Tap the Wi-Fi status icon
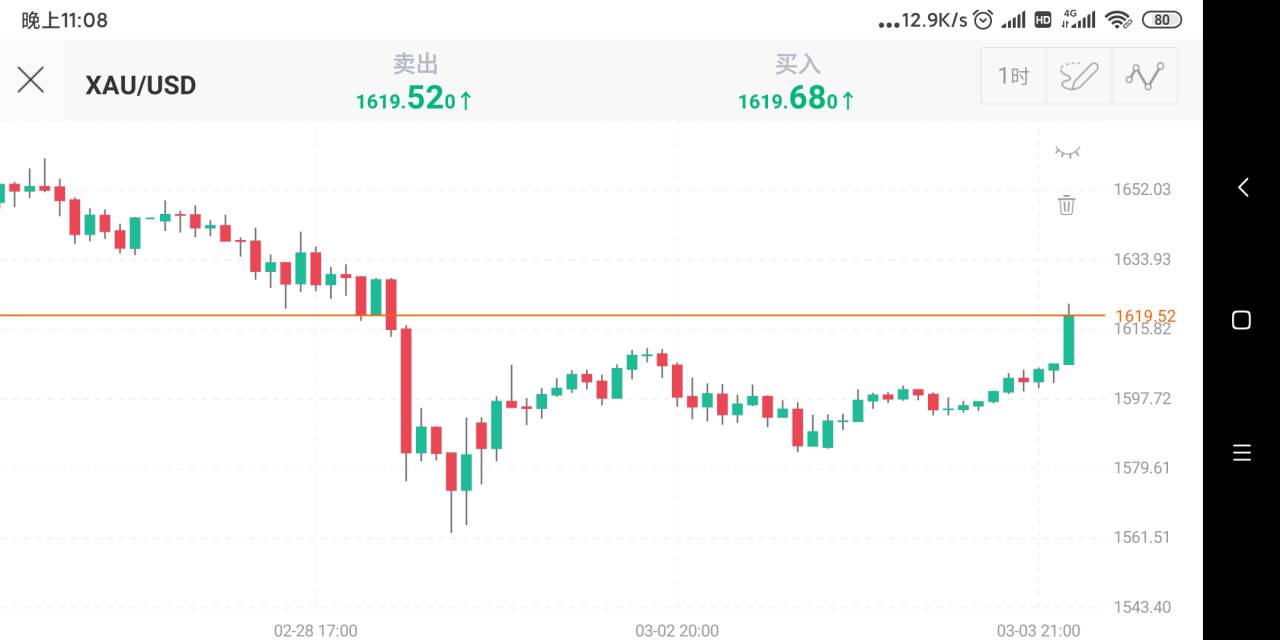The image size is (1280, 640). (1119, 20)
